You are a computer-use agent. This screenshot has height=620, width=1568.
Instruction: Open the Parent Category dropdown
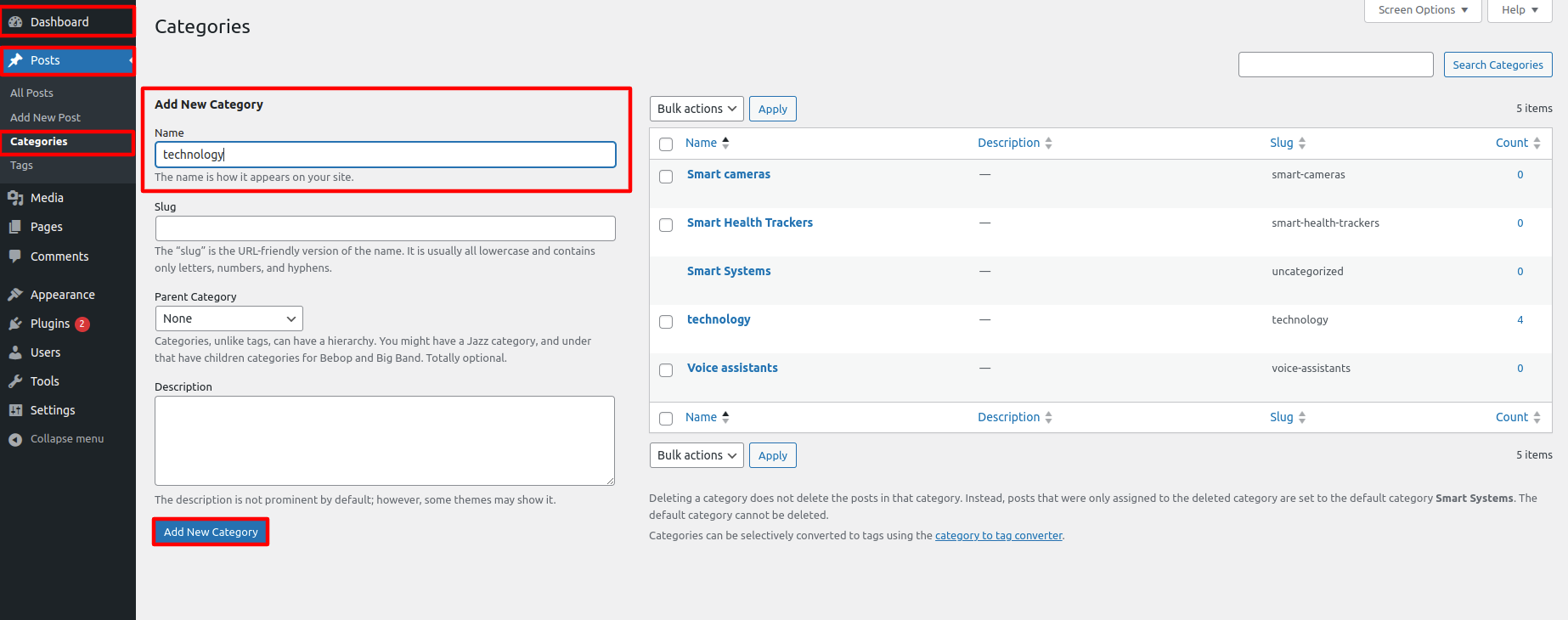(228, 318)
